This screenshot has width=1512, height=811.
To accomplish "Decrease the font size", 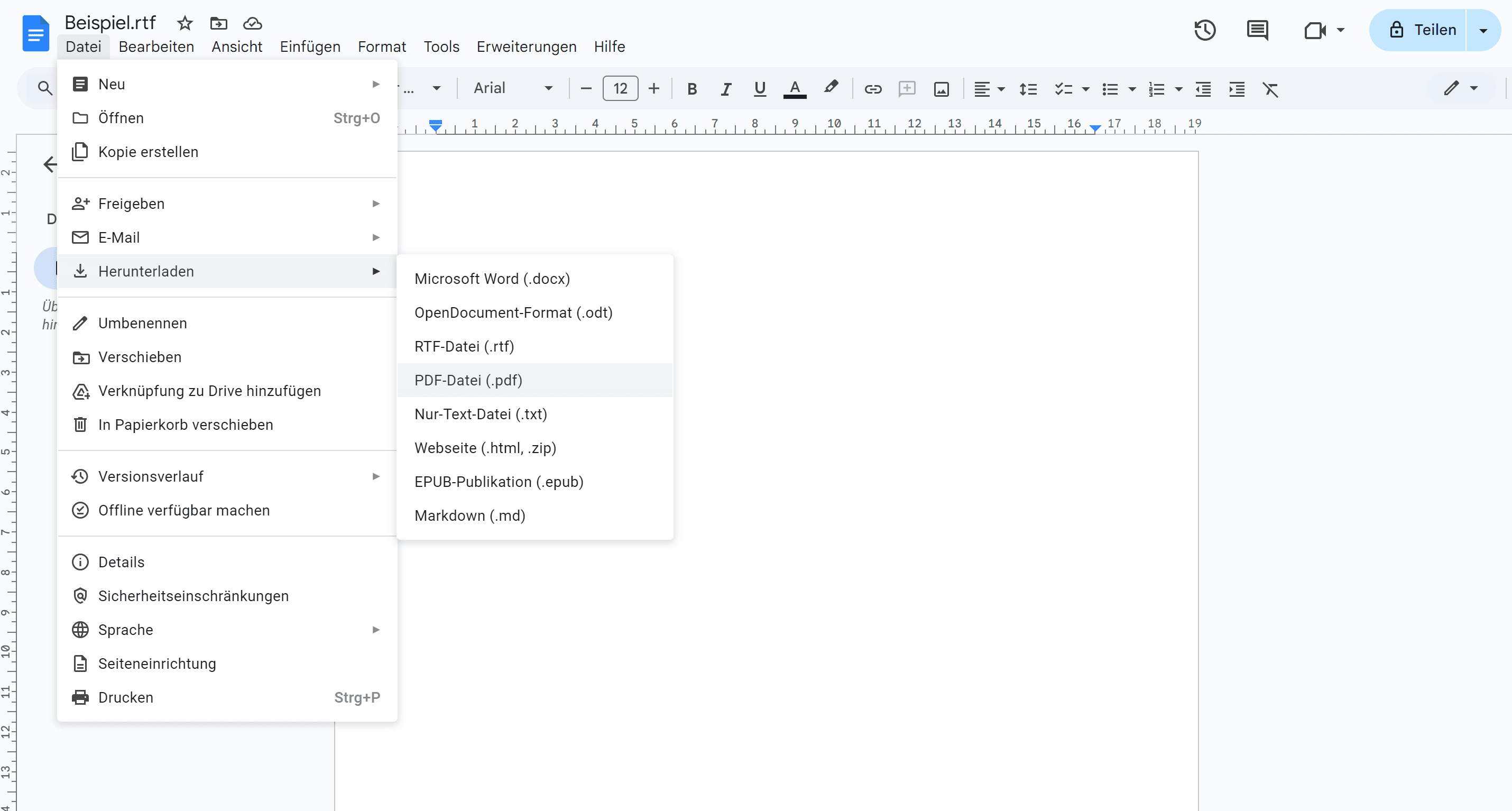I will click(x=585, y=89).
